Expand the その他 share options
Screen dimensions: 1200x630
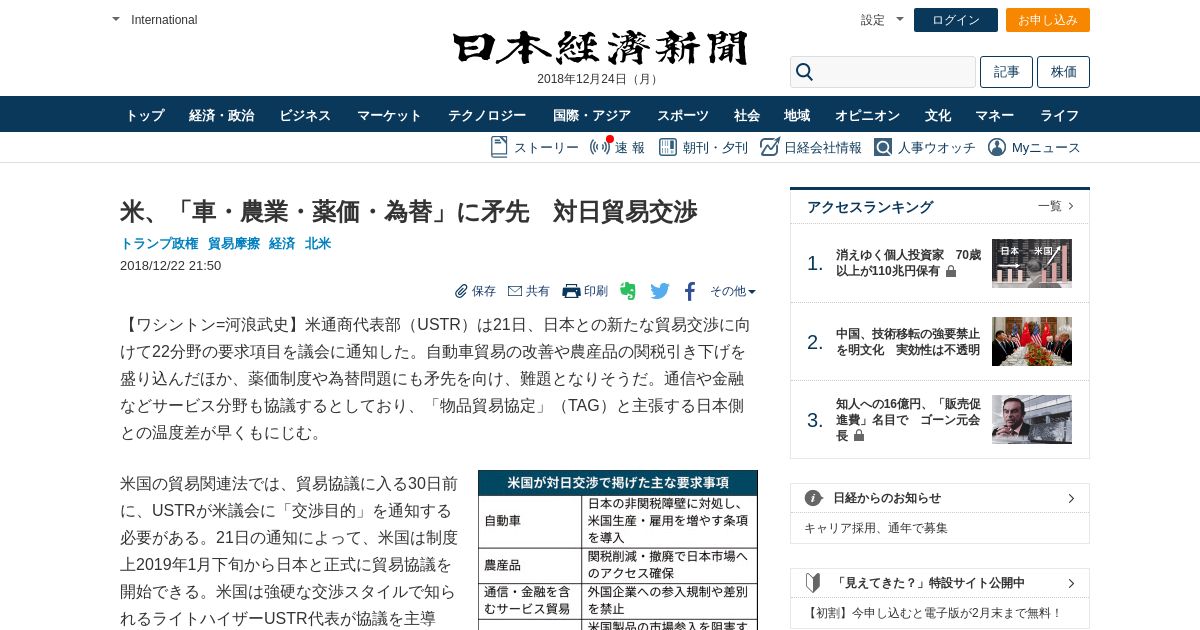tap(733, 291)
